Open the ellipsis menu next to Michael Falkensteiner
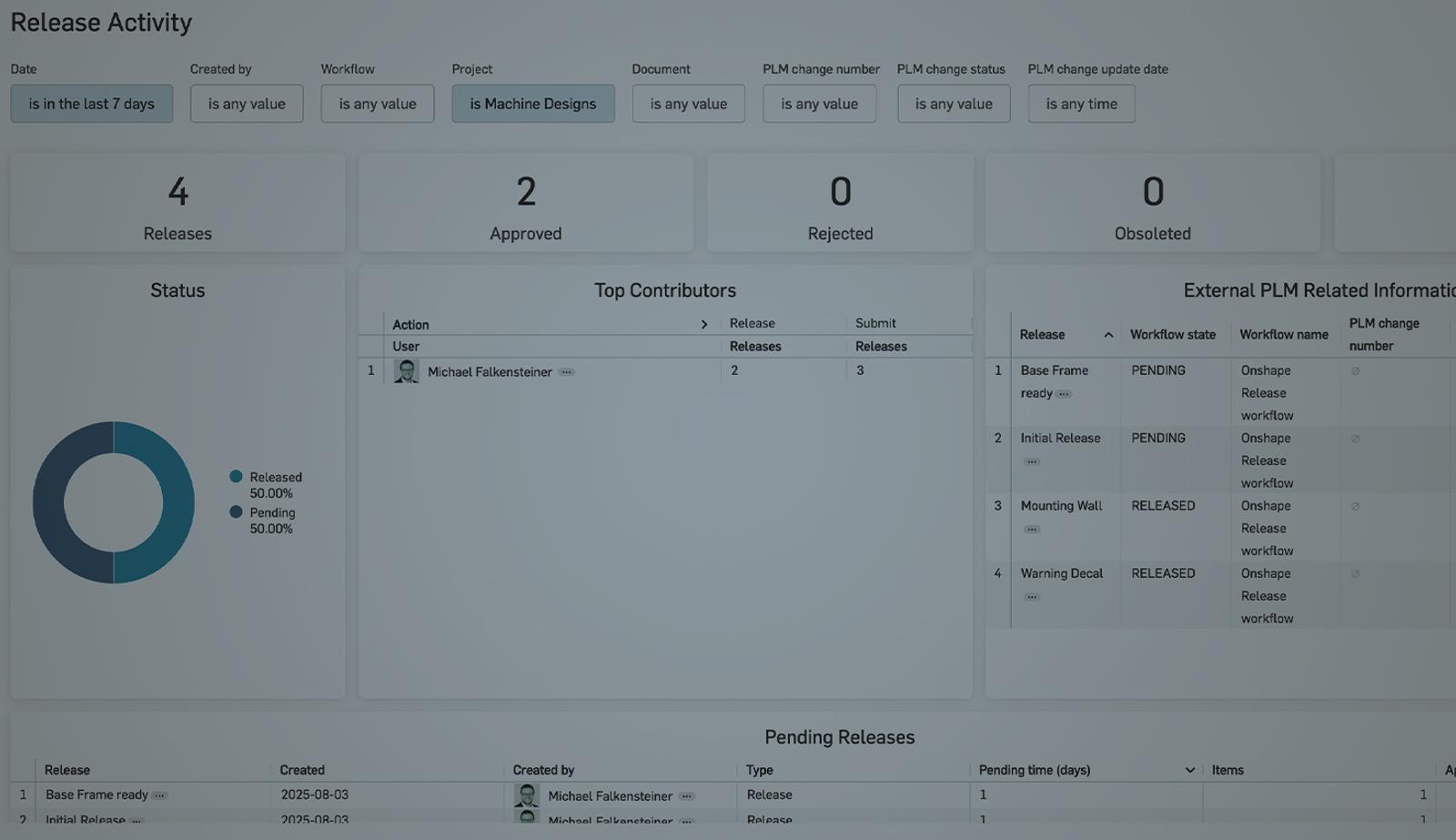The image size is (1456, 840). click(x=566, y=371)
